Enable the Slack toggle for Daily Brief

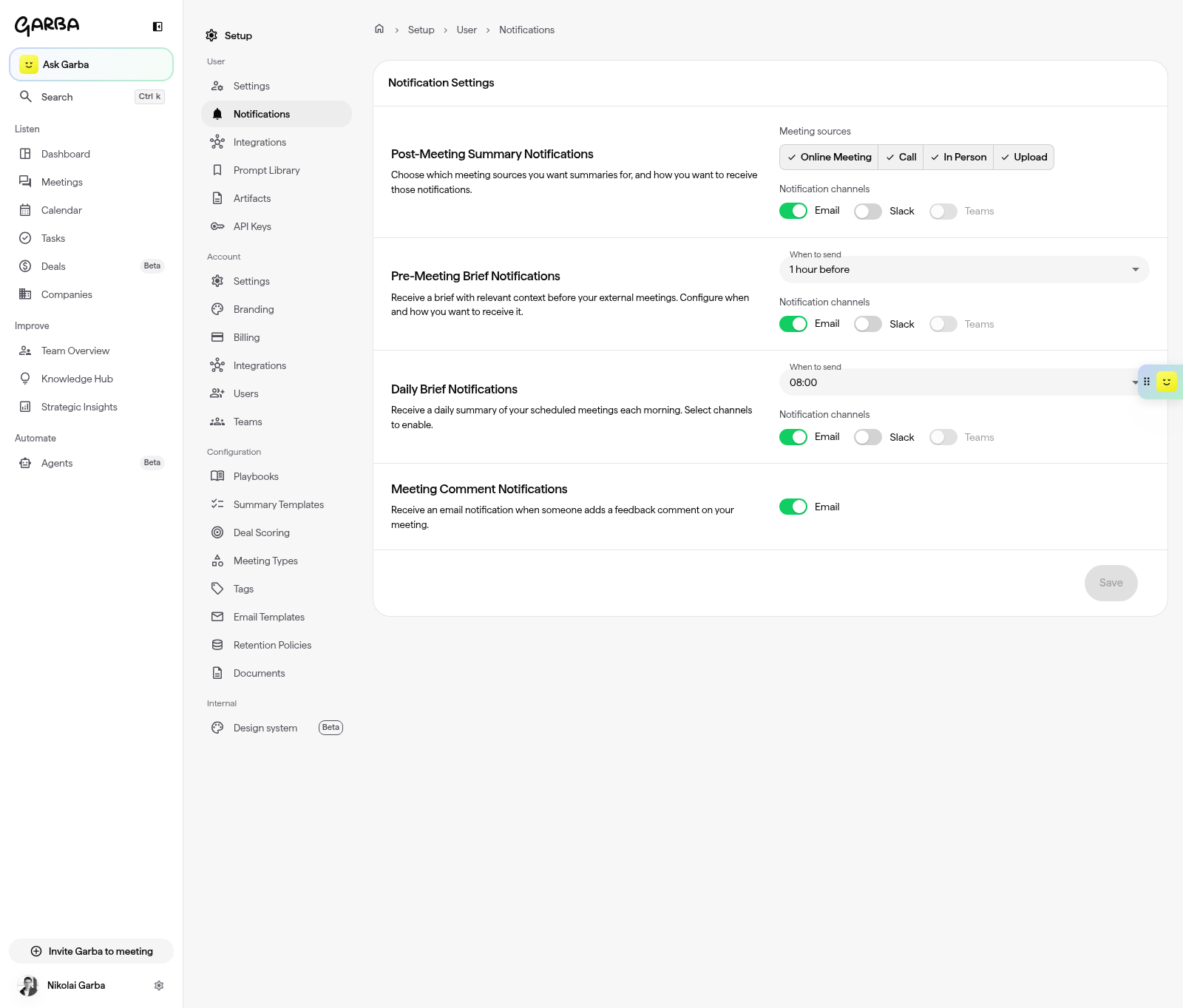point(868,437)
